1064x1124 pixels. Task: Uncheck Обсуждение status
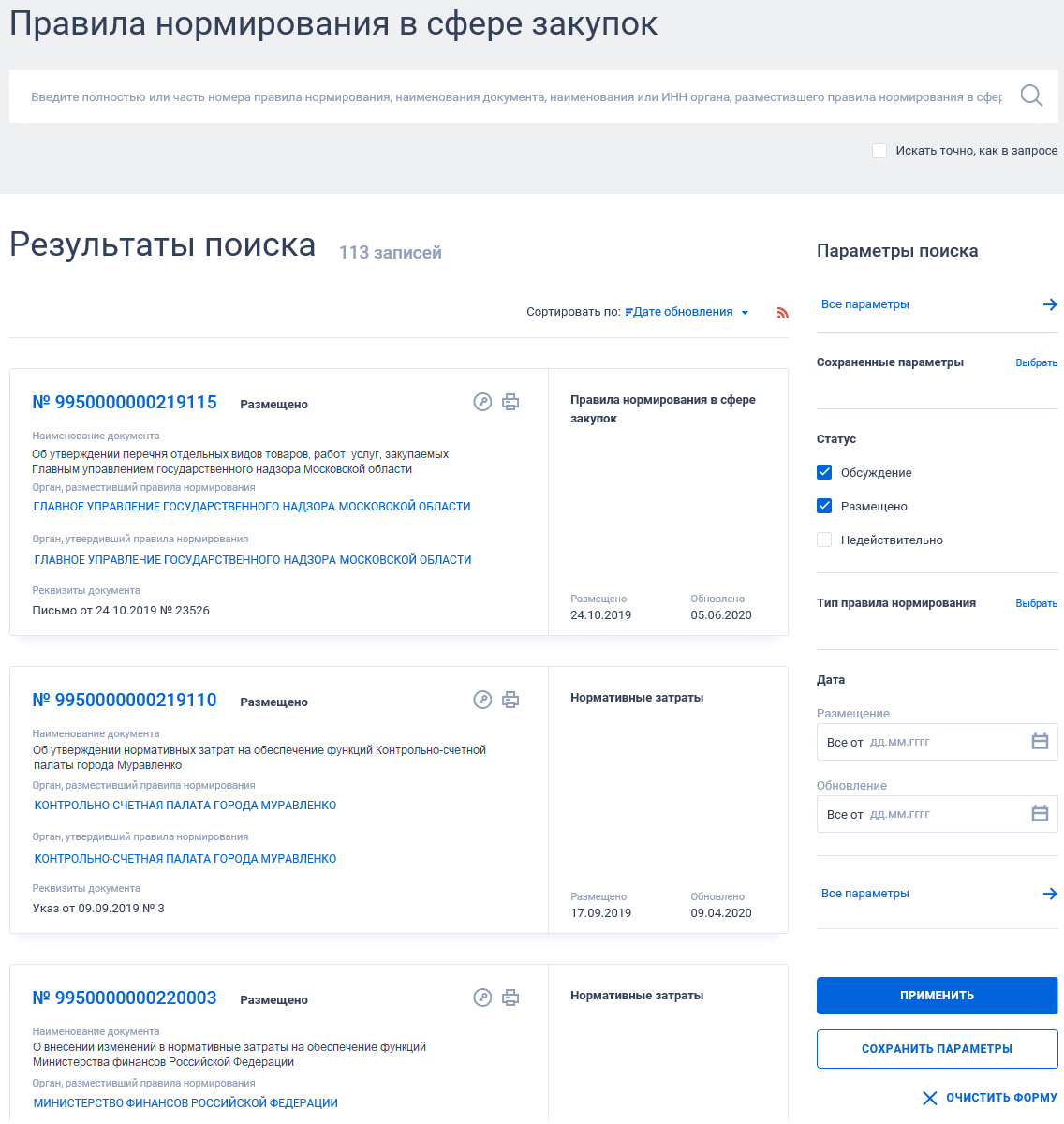[x=824, y=472]
